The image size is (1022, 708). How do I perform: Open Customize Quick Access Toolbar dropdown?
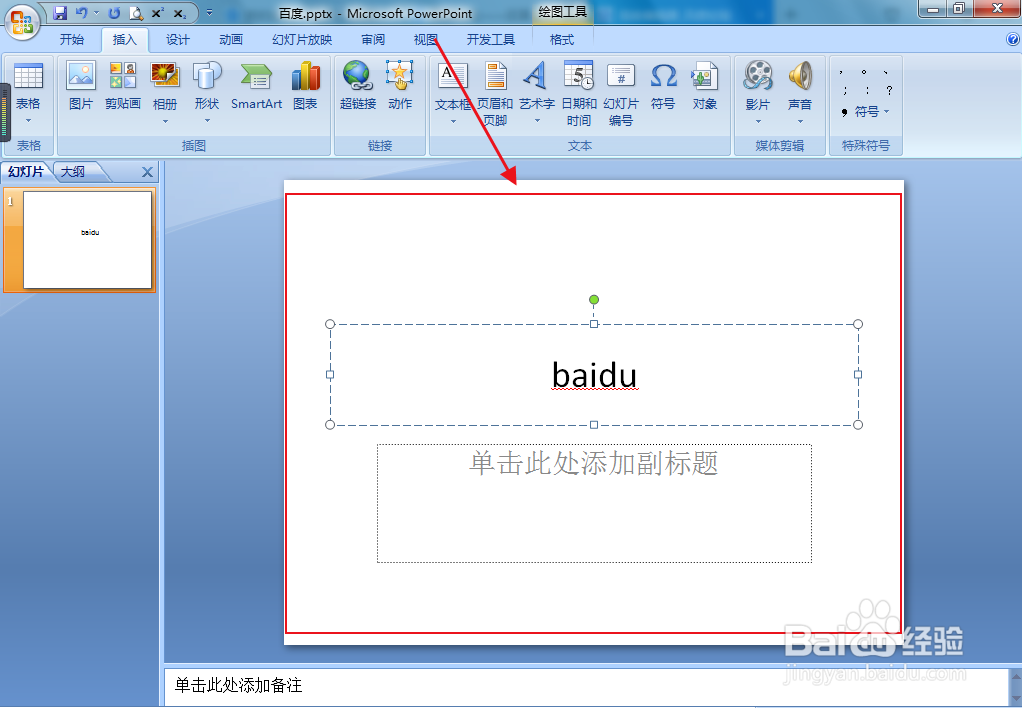209,13
